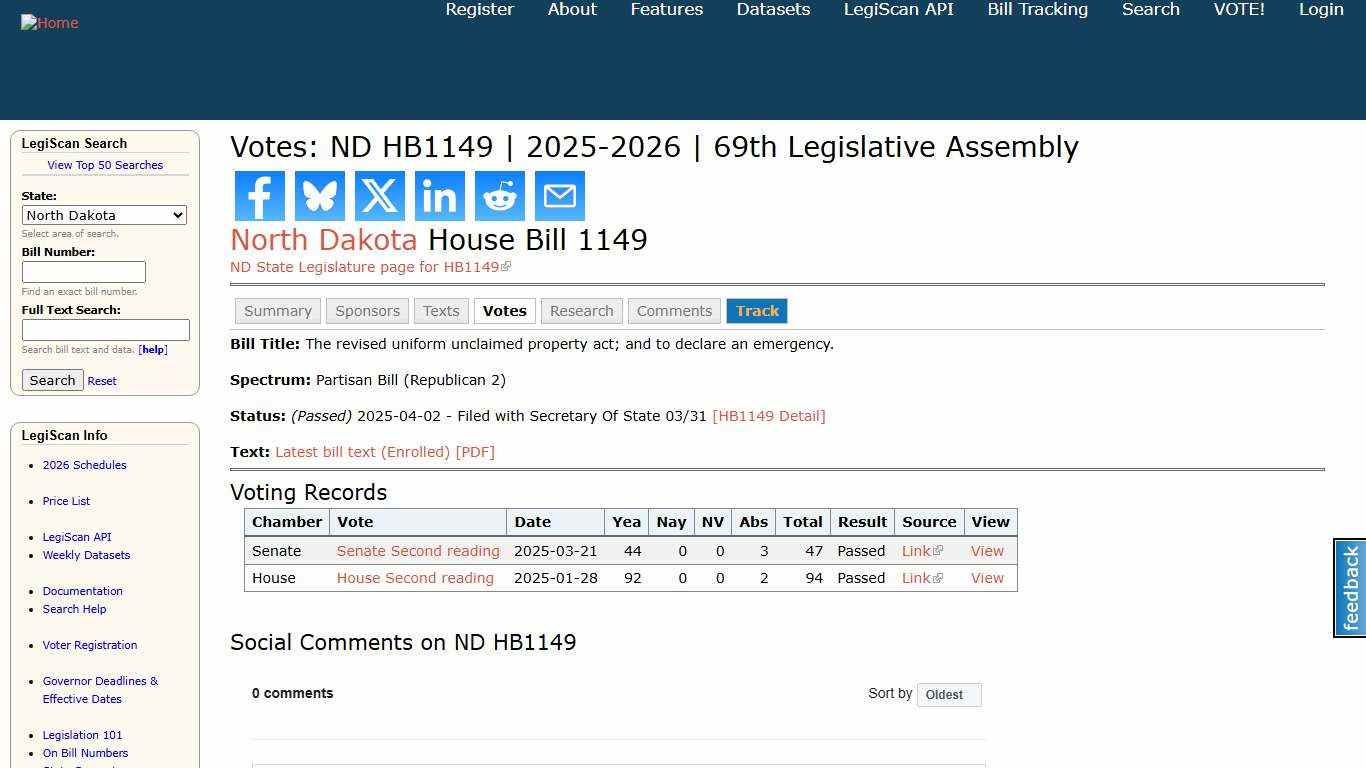Click inside the Bill Number field
The height and width of the screenshot is (768, 1366).
pyautogui.click(x=83, y=271)
